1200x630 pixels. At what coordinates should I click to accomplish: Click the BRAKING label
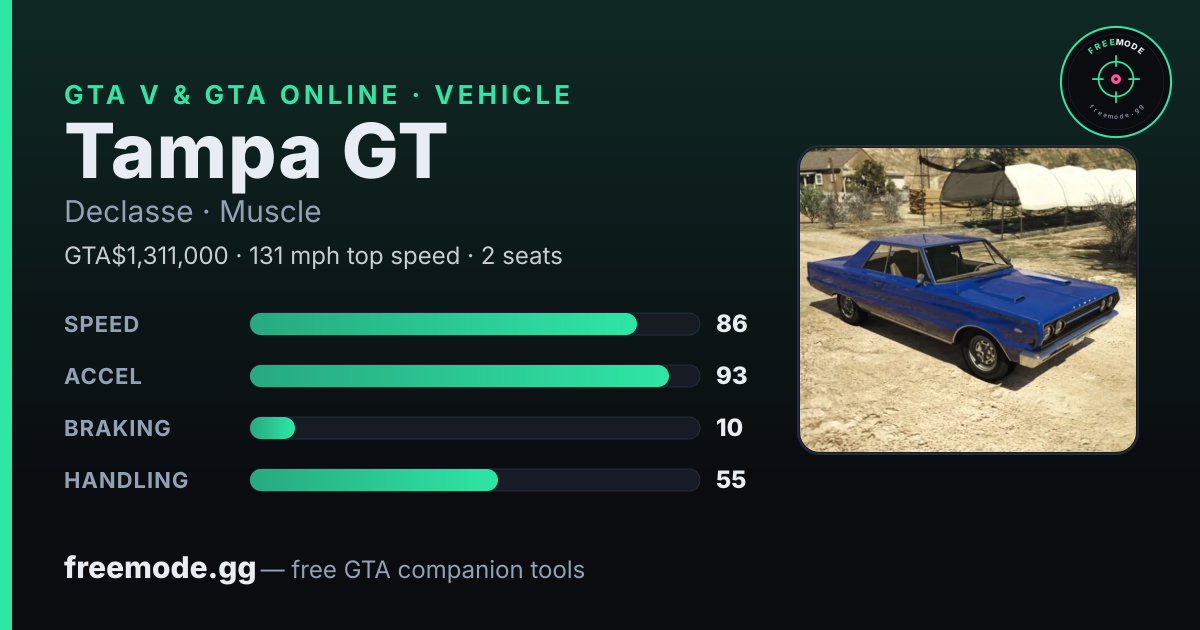click(117, 428)
